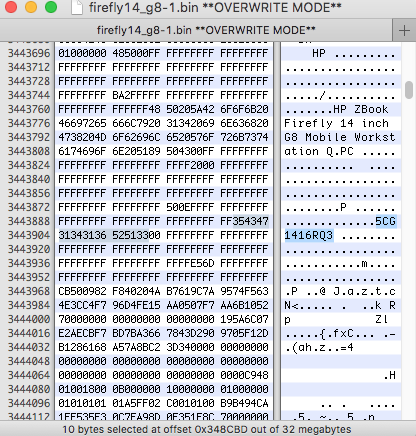Click the yellow minimize window button

pos(31,7)
